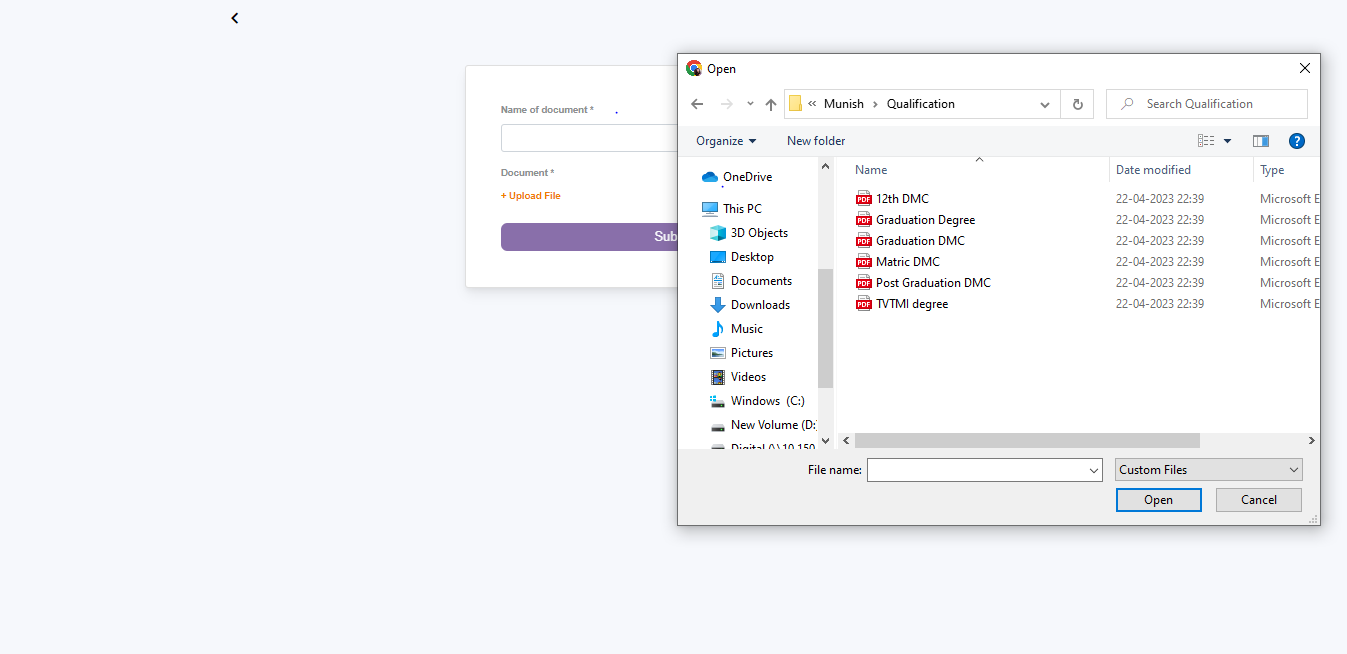Expand the address bar history dropdown
Screen dimensions: 1347x654
(1045, 104)
